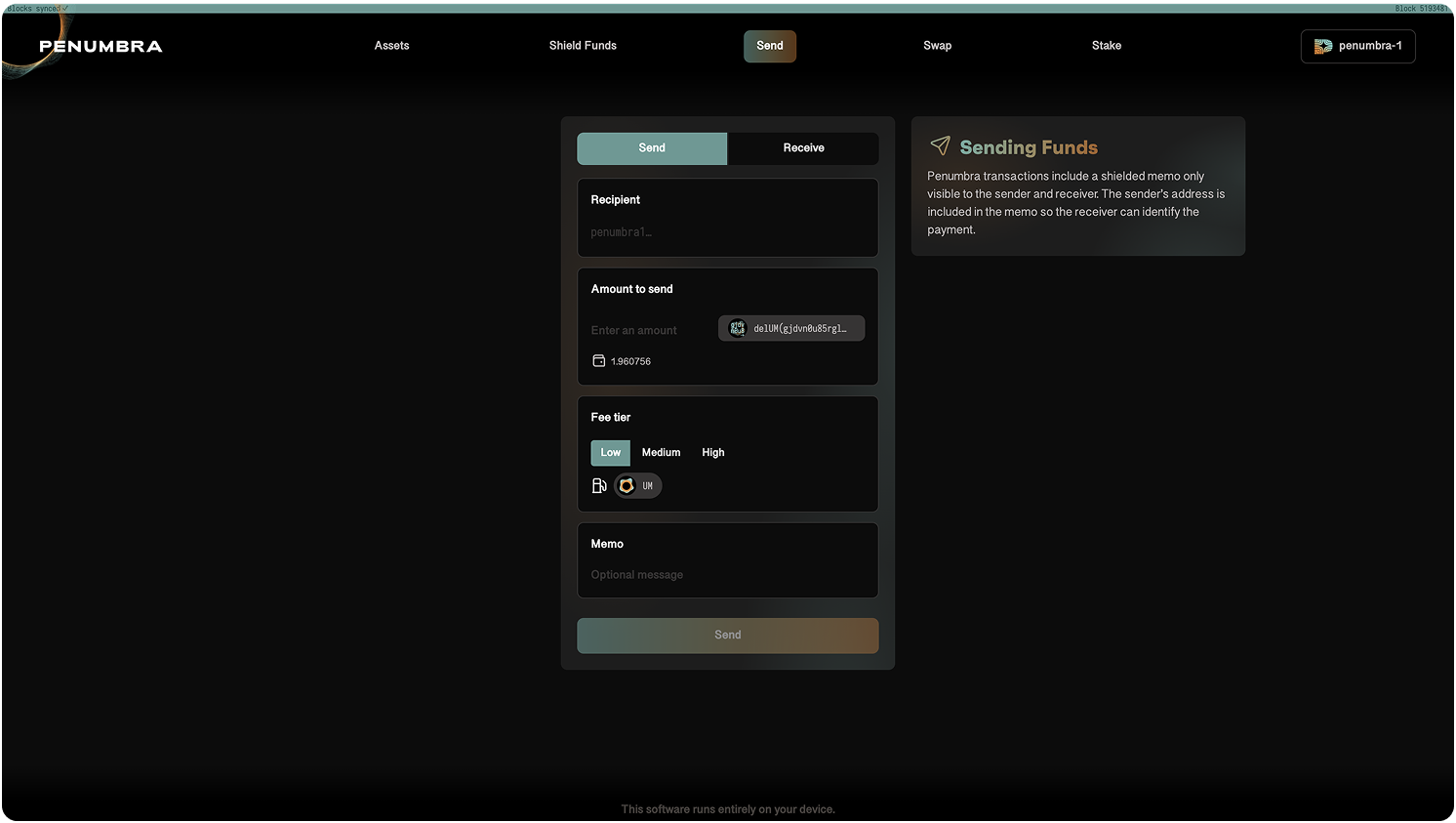Viewport: 1456px width, 823px height.
Task: Select the High fee tier
Action: 712,452
